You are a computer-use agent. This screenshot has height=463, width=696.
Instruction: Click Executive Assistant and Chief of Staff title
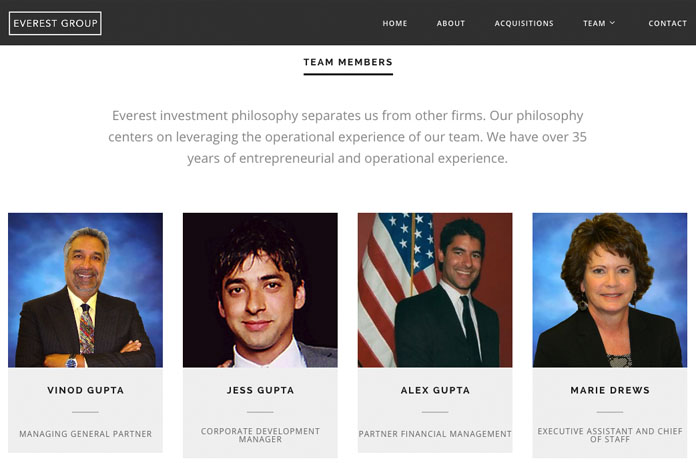tap(610, 435)
